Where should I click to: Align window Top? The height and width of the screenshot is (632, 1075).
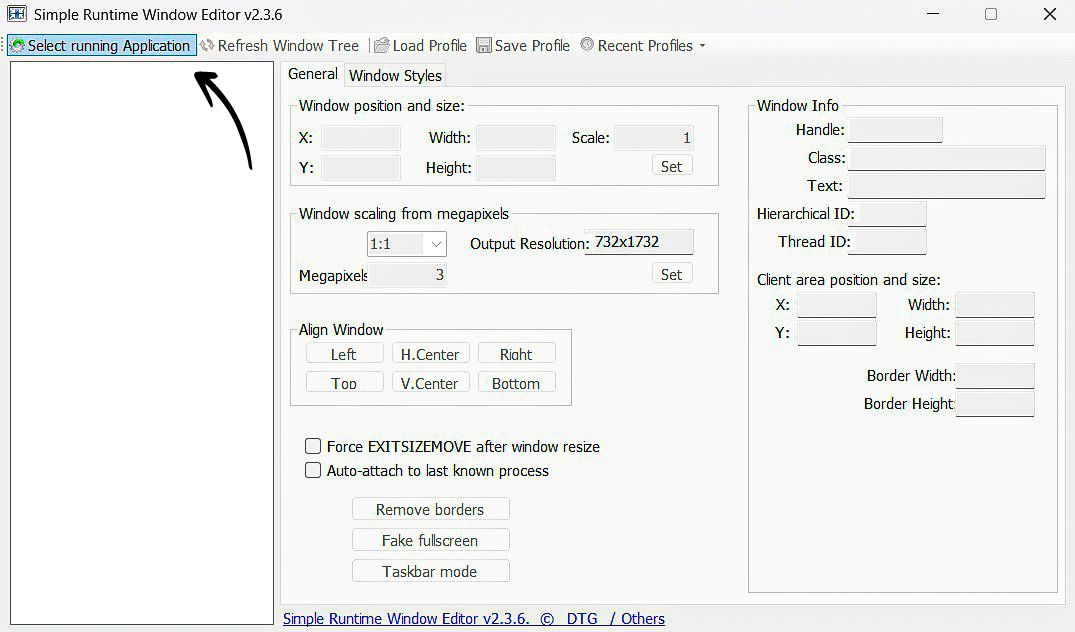(x=344, y=382)
